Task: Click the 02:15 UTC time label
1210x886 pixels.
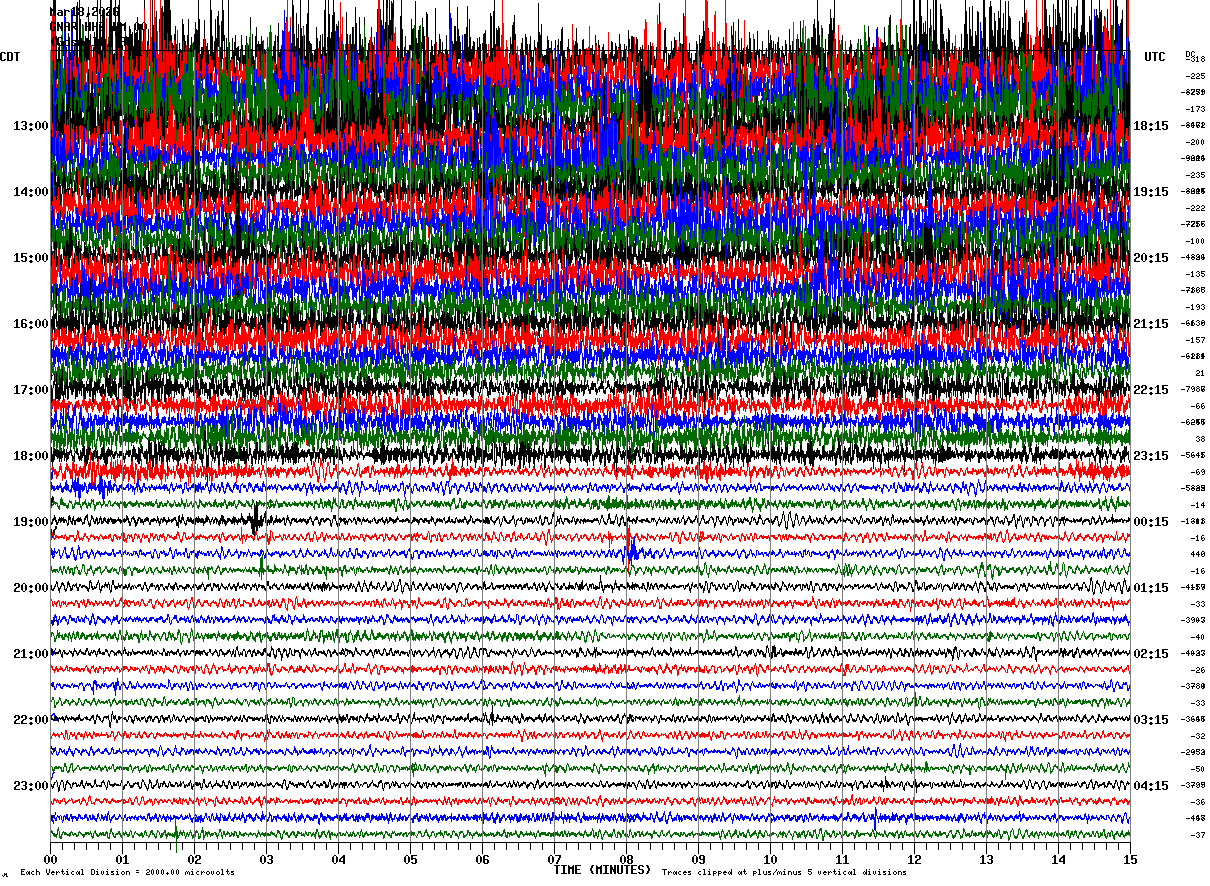Action: 1151,654
